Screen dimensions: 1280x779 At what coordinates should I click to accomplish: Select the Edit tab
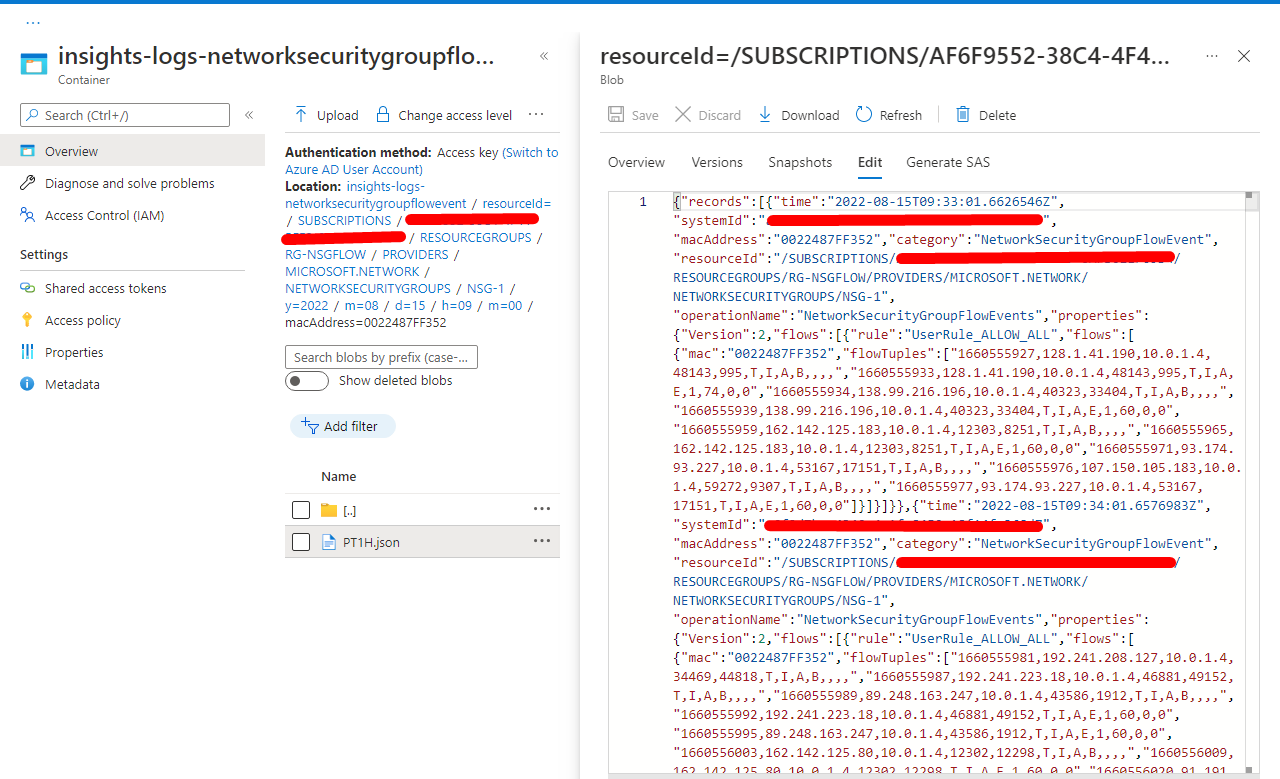870,162
